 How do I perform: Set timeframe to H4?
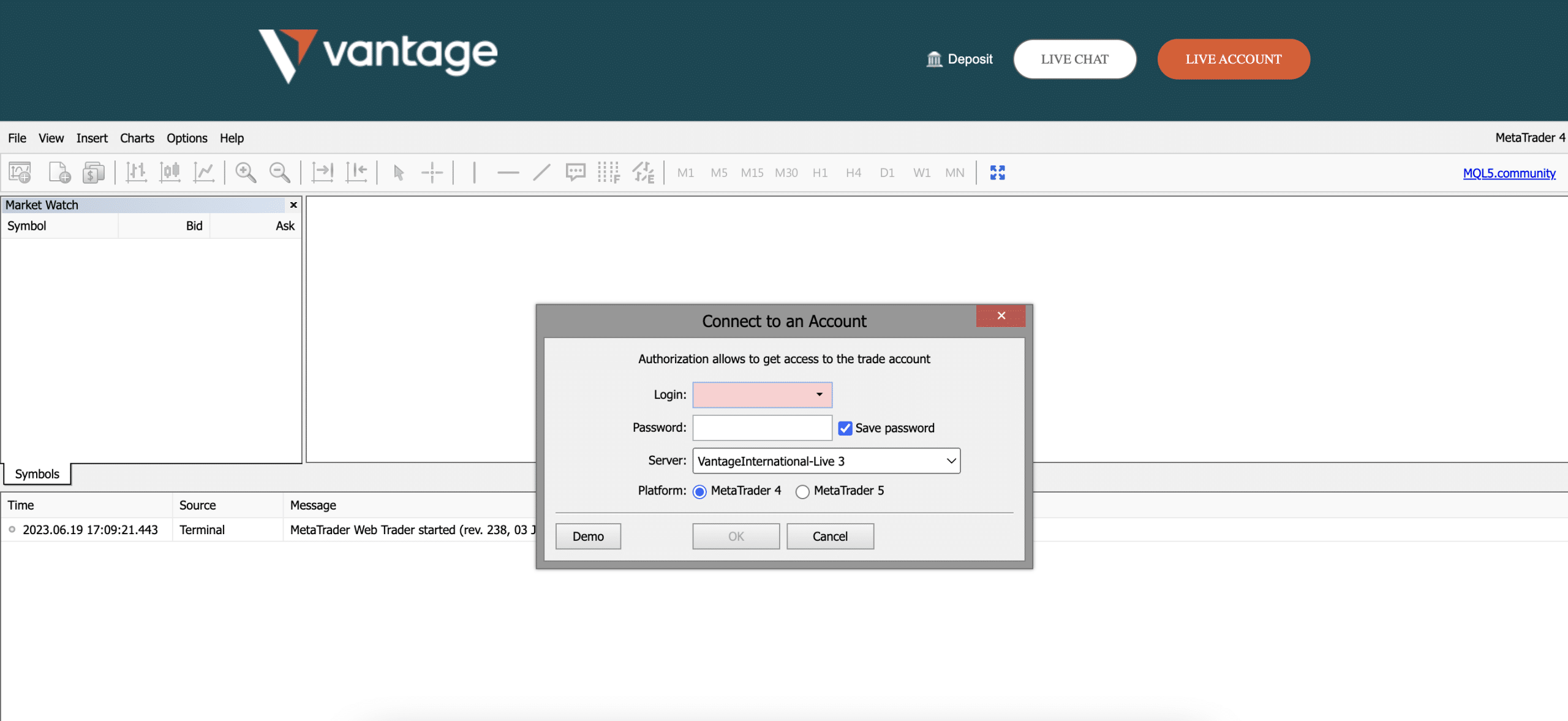tap(853, 173)
